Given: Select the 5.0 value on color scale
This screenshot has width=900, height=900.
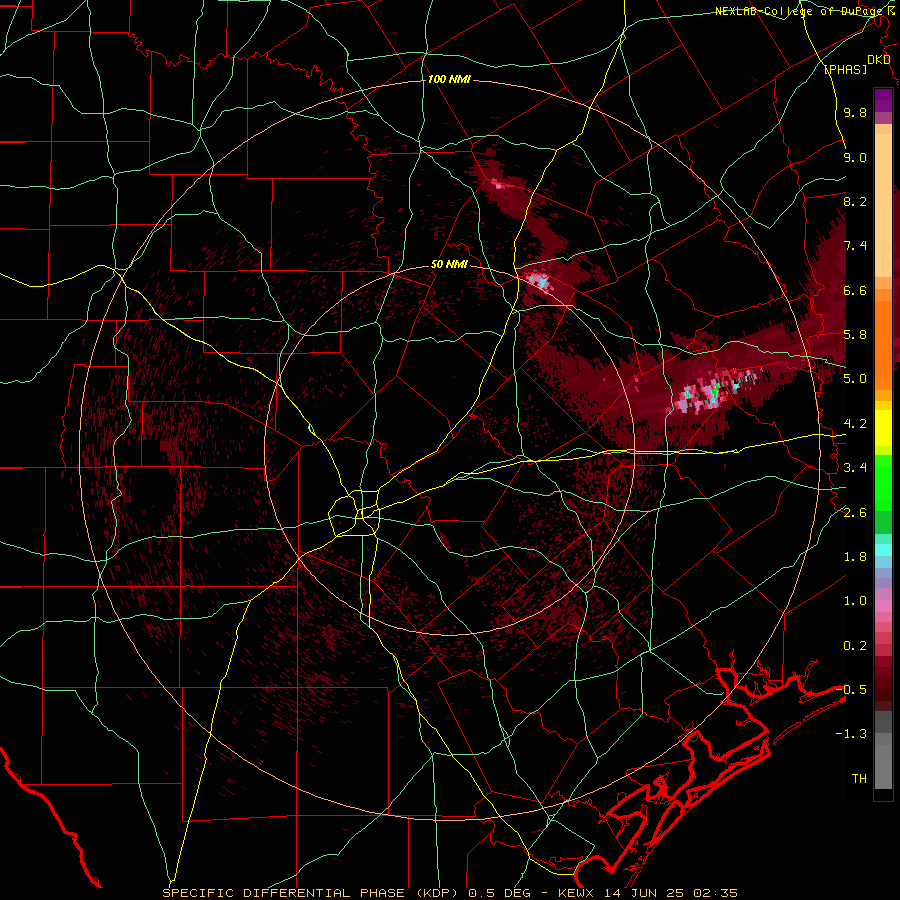Looking at the screenshot, I should 855,379.
